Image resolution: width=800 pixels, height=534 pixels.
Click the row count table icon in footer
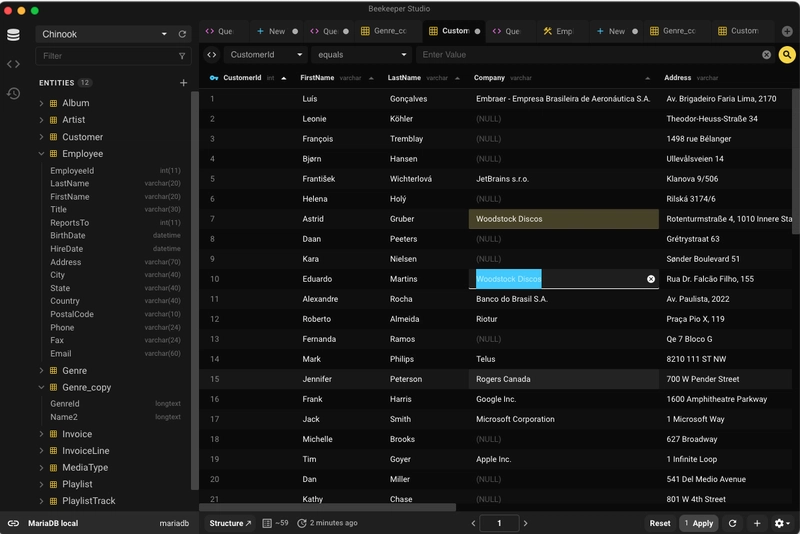pos(267,523)
